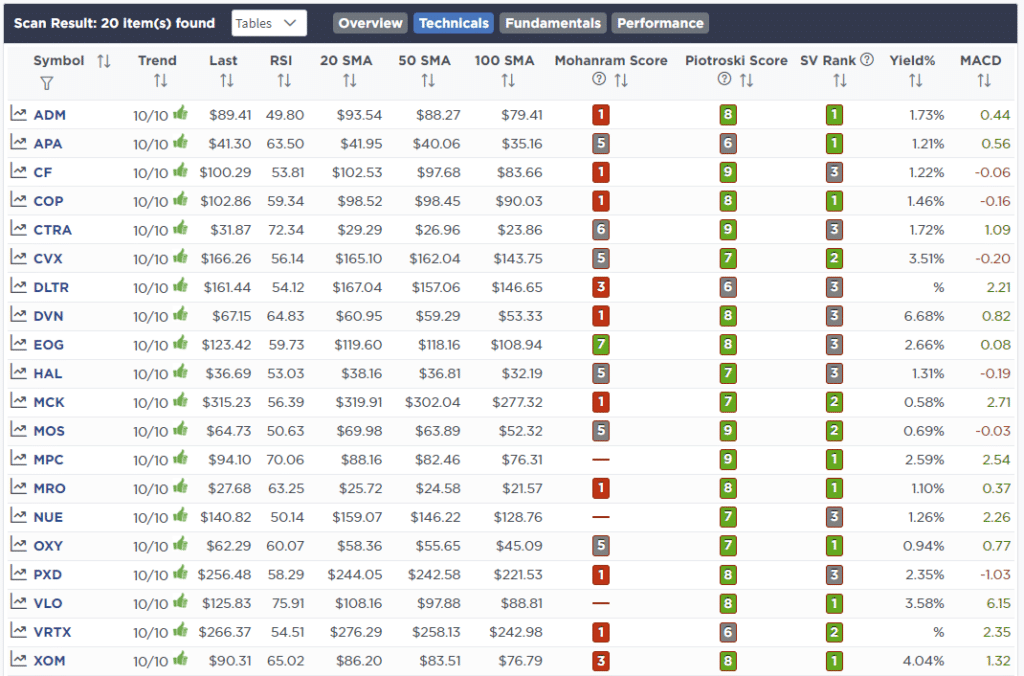Open the chart icon for HAL
1024x676 pixels.
(x=18, y=373)
